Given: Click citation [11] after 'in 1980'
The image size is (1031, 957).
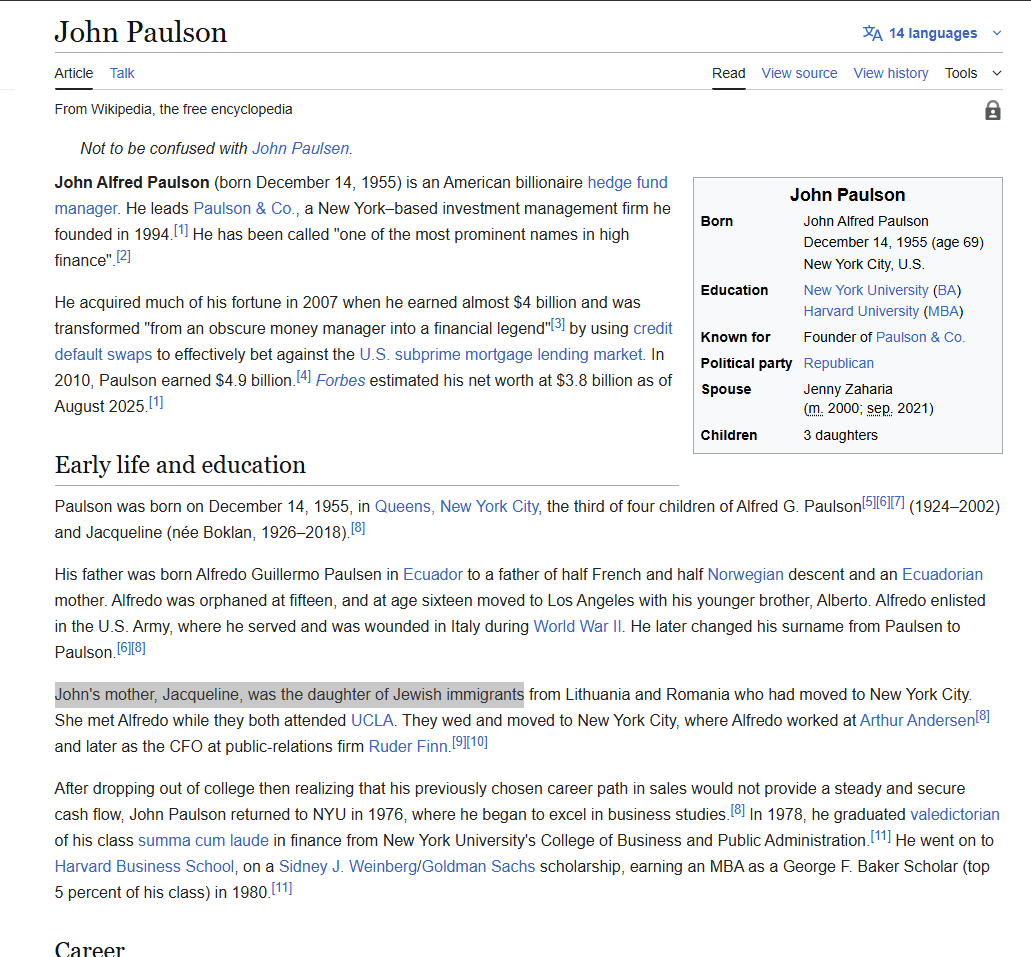Looking at the screenshot, I should tap(281, 888).
